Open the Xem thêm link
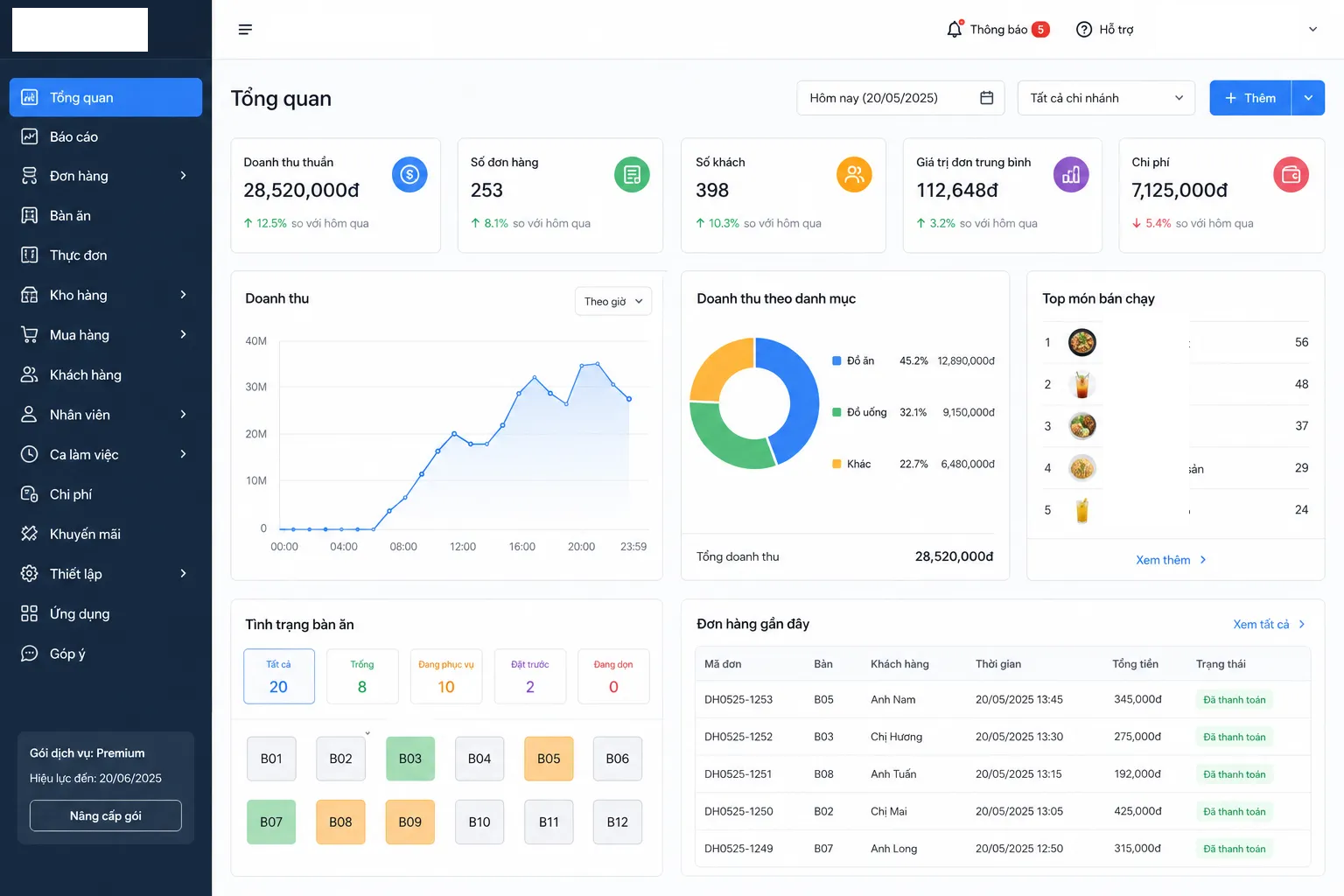Image resolution: width=1344 pixels, height=896 pixels. 1171,560
